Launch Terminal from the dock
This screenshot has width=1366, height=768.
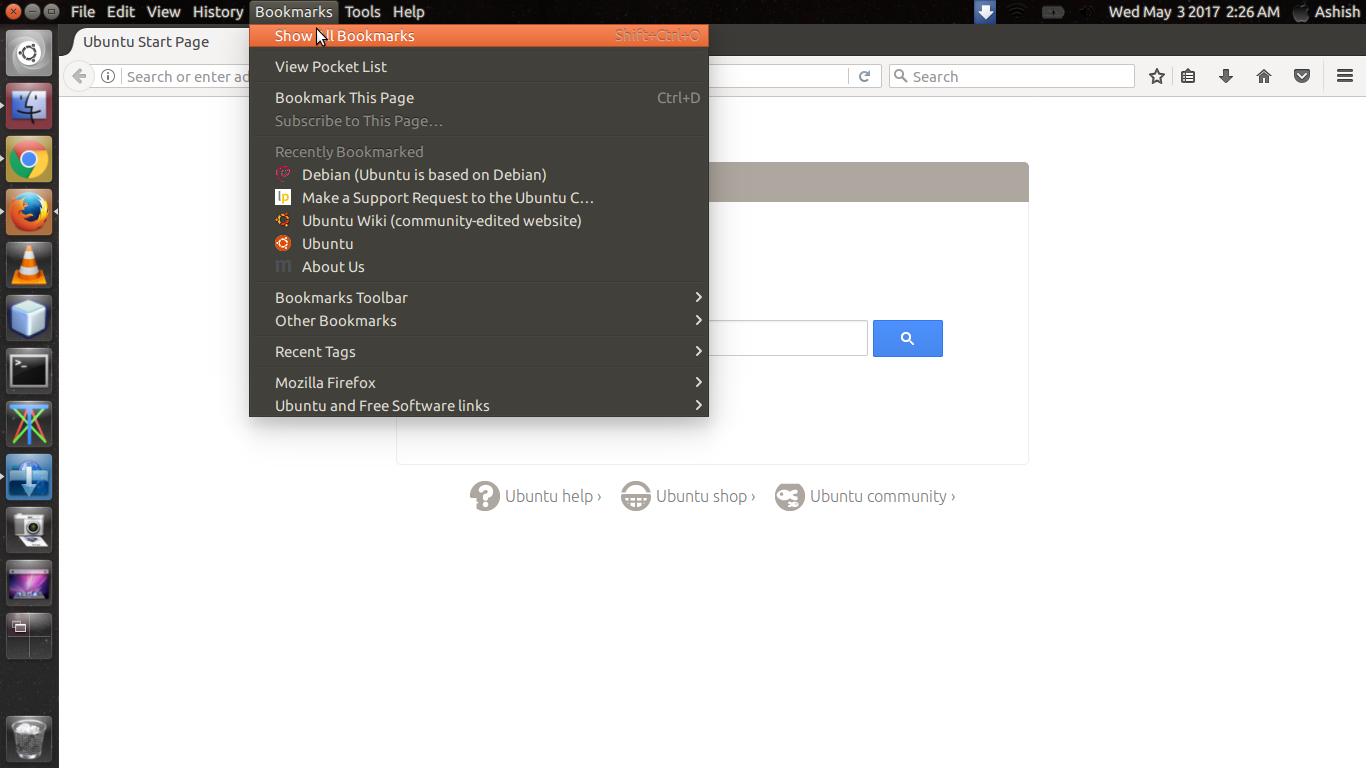[29, 371]
